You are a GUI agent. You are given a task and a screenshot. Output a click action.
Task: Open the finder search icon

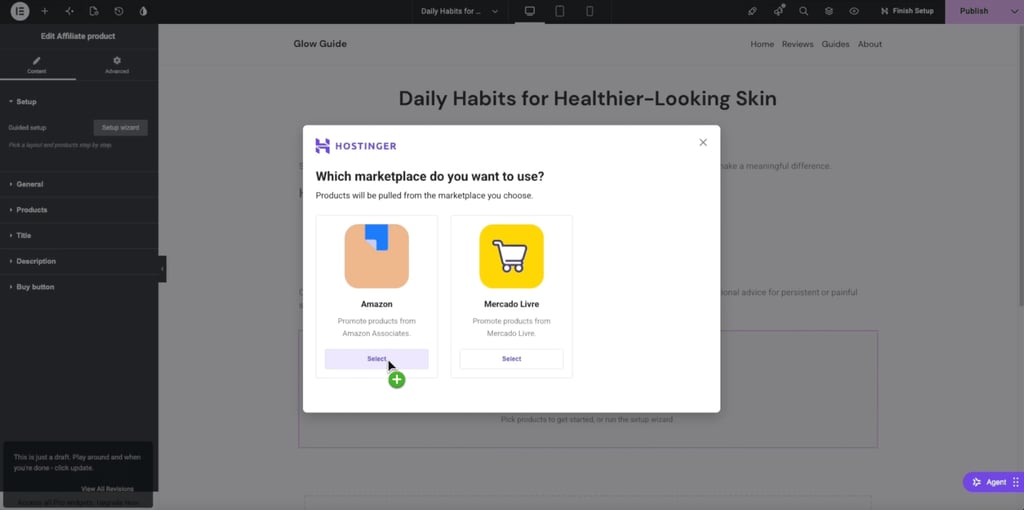pos(803,11)
